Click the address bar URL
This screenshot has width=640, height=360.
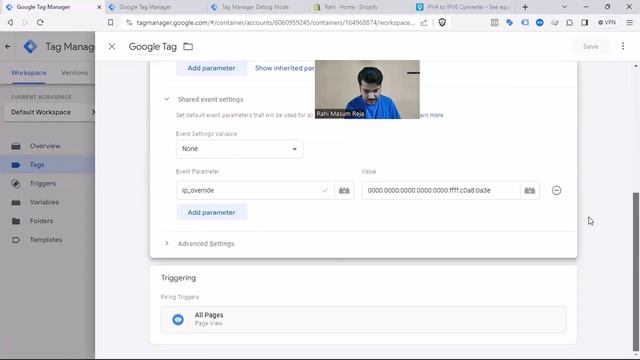(x=275, y=22)
